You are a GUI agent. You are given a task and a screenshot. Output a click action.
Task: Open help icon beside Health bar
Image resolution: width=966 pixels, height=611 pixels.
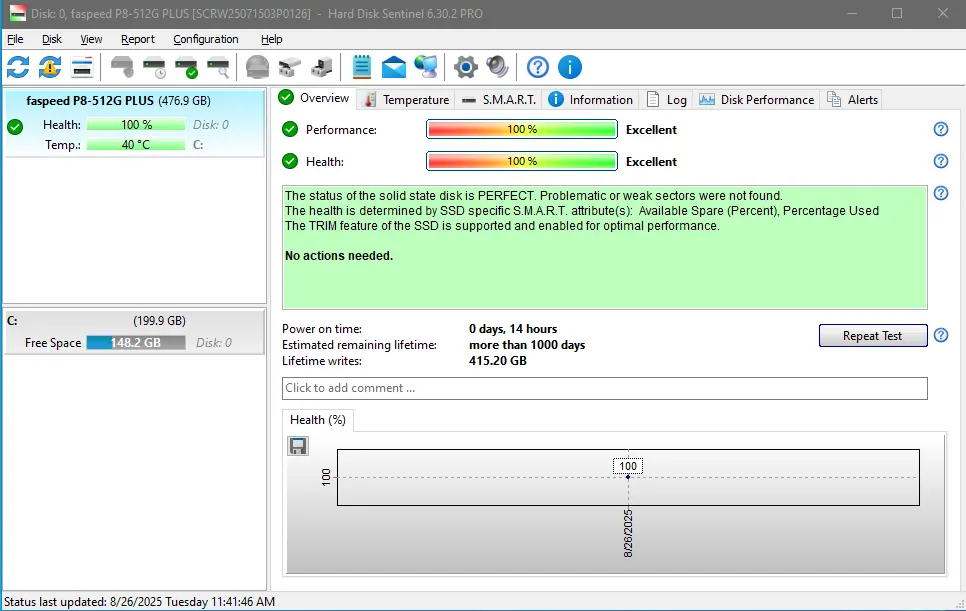(941, 161)
